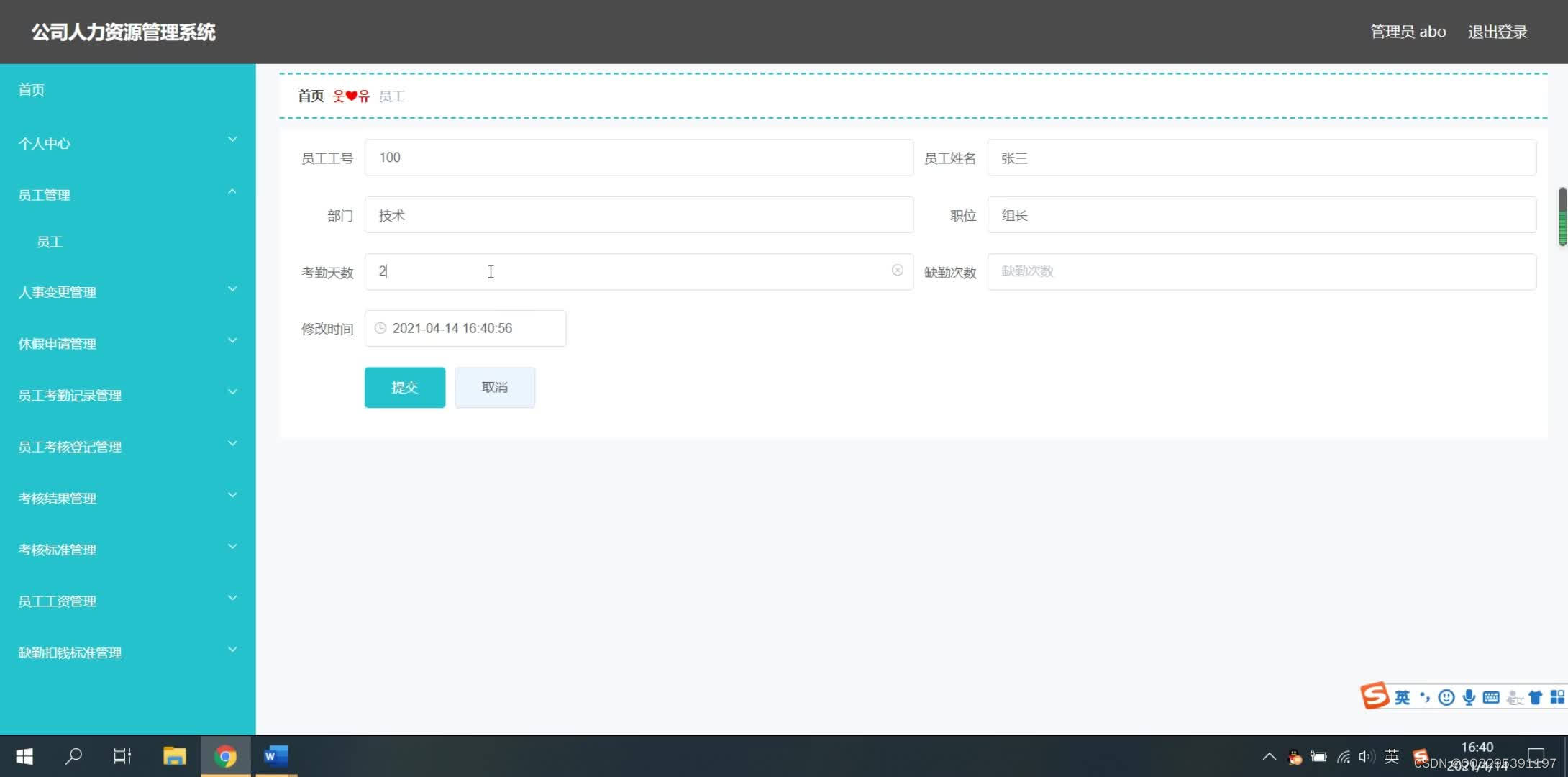This screenshot has height=777, width=1568.
Task: Open the Sogou soft keyboard icon
Action: pyautogui.click(x=1491, y=697)
